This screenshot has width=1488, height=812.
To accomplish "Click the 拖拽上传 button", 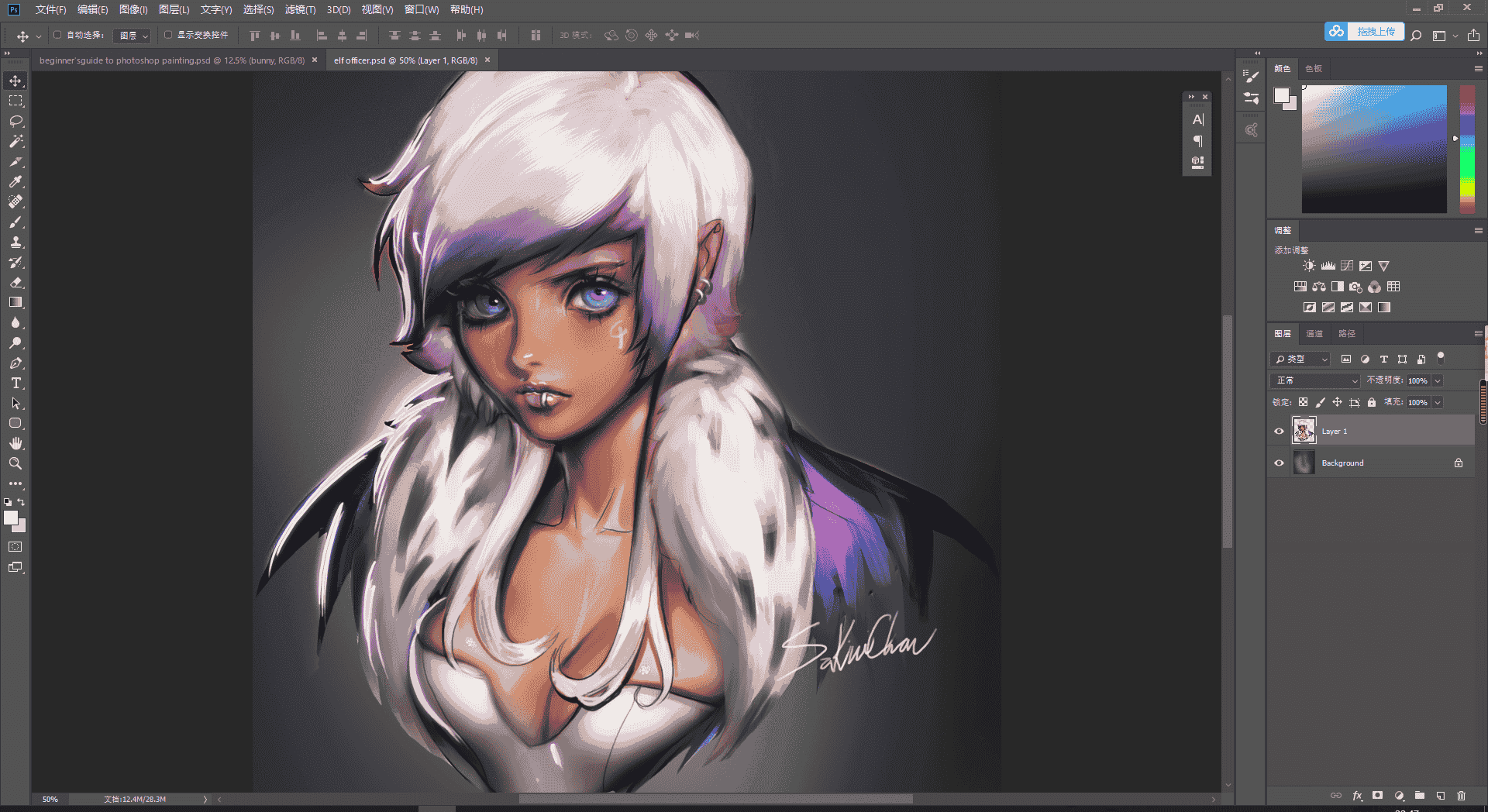I will 1365,31.
